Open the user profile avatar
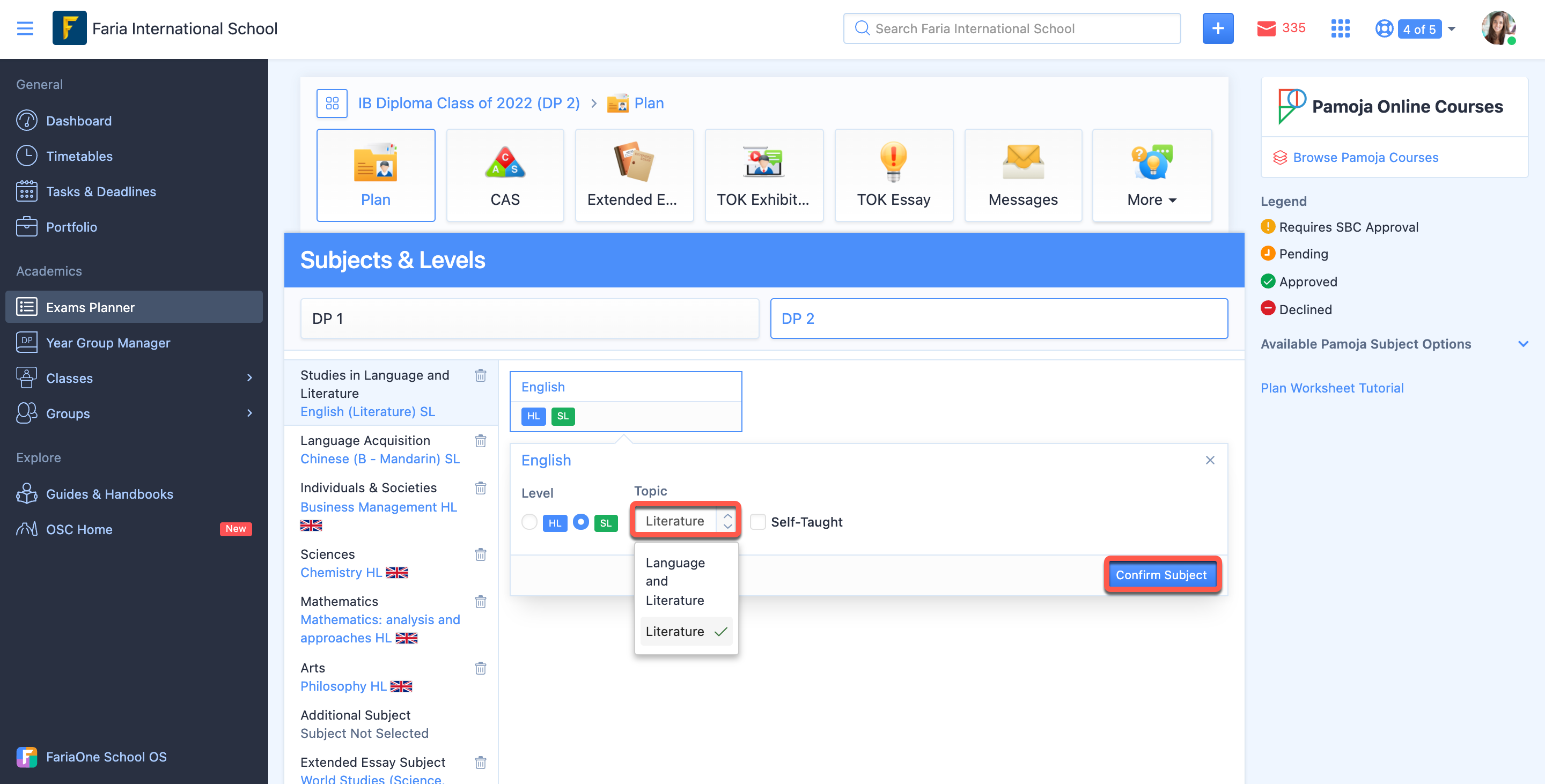This screenshot has height=784, width=1545. [1498, 28]
